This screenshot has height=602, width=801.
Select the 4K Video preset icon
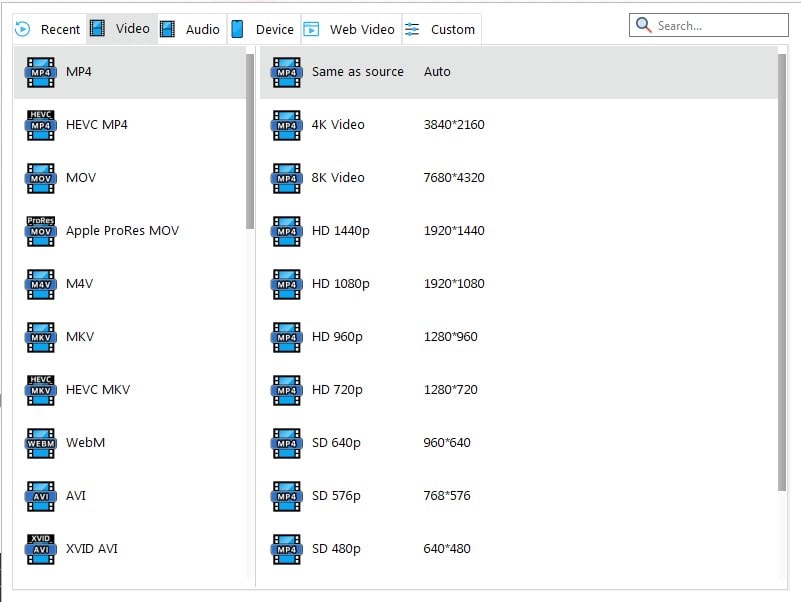(x=286, y=125)
